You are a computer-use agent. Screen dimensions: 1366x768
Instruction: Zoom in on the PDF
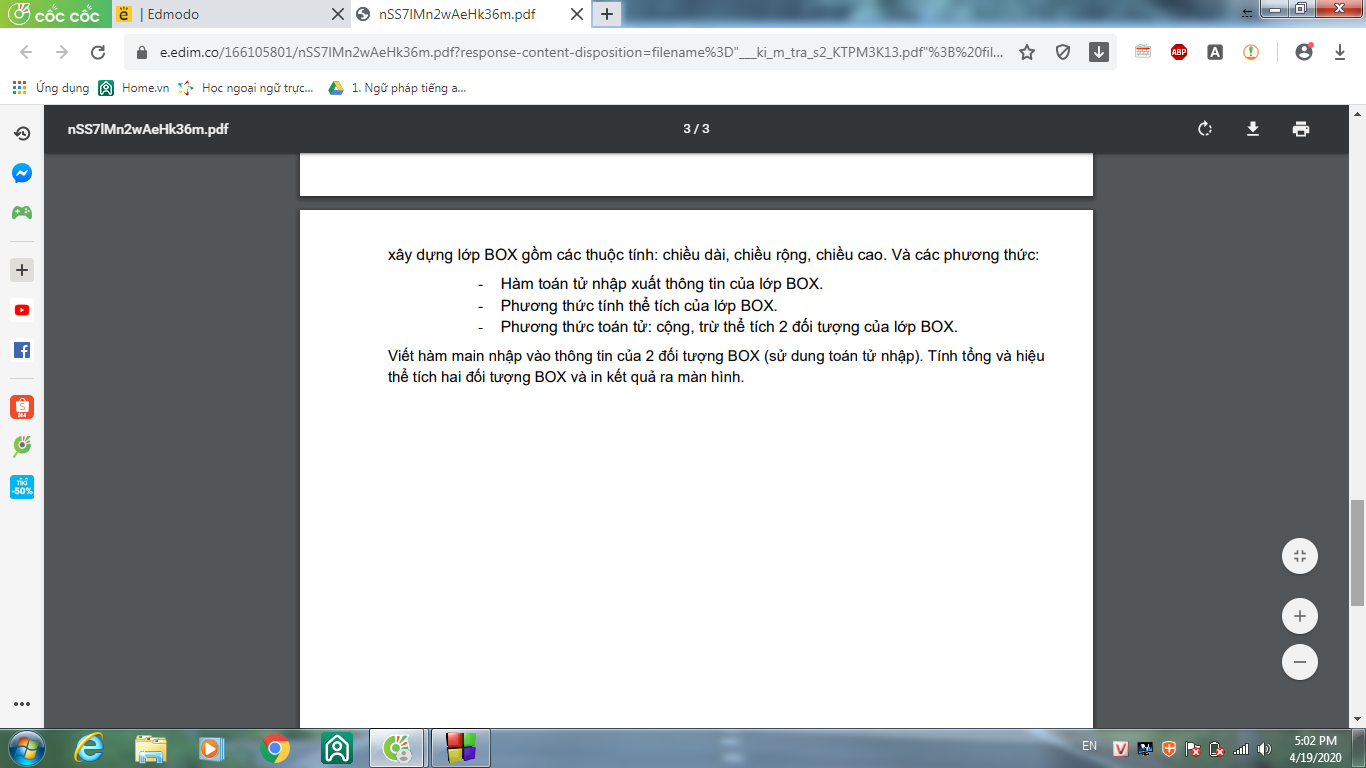pos(1299,616)
